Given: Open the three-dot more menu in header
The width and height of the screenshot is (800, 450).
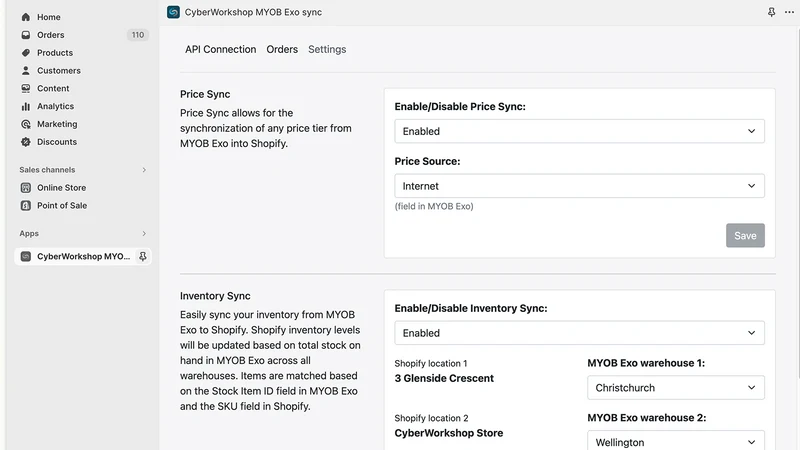Looking at the screenshot, I should click(789, 12).
